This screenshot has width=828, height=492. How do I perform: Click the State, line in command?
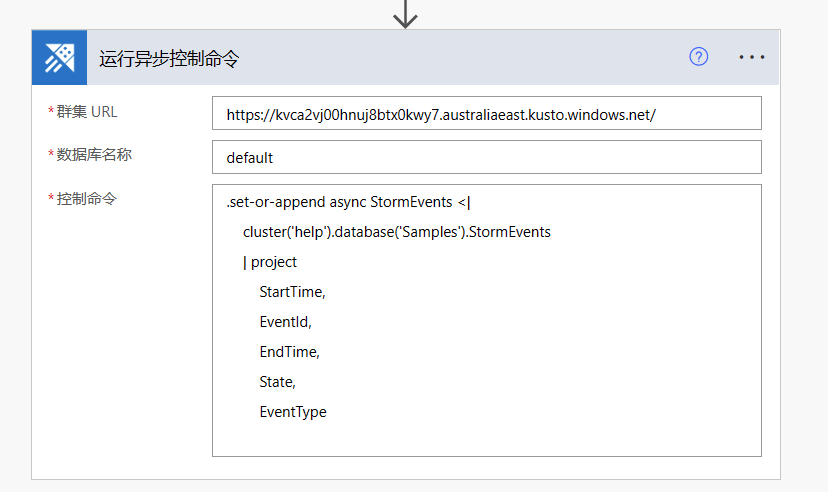click(277, 382)
